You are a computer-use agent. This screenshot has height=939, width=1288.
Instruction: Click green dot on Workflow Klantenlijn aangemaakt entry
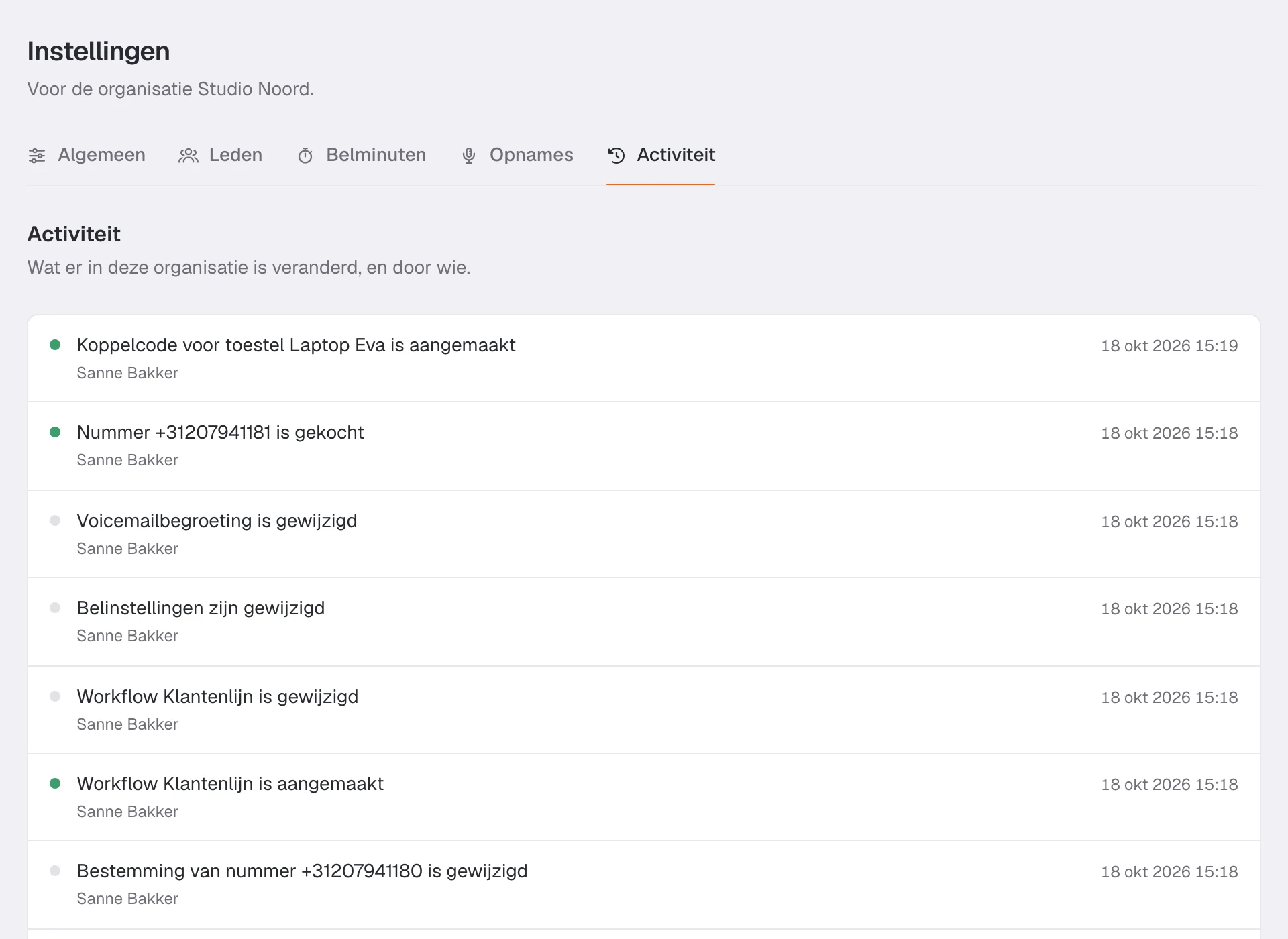pyautogui.click(x=55, y=783)
